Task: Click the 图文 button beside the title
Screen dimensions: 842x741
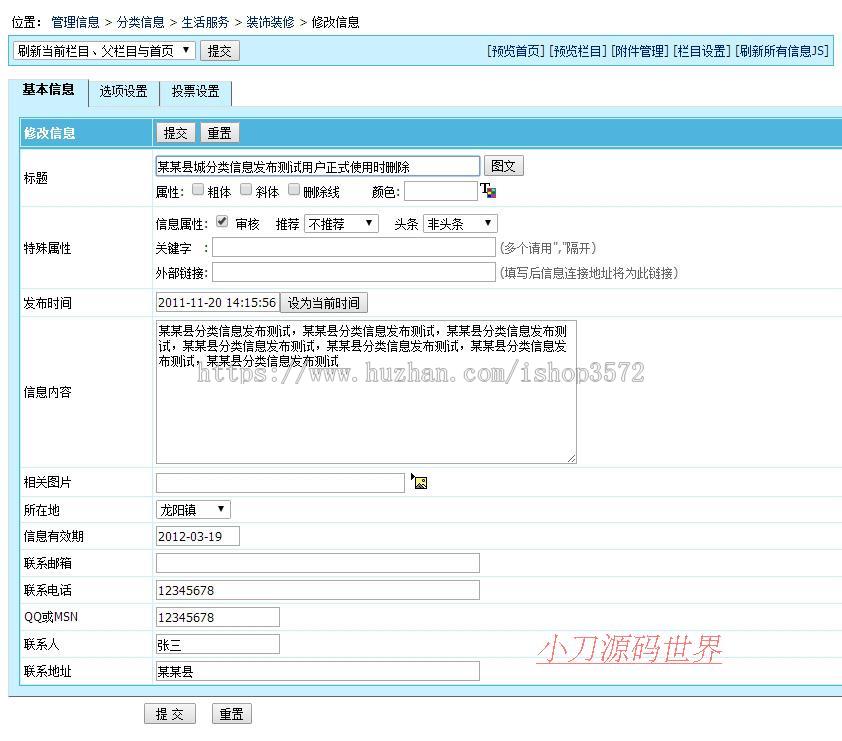Action: 504,166
